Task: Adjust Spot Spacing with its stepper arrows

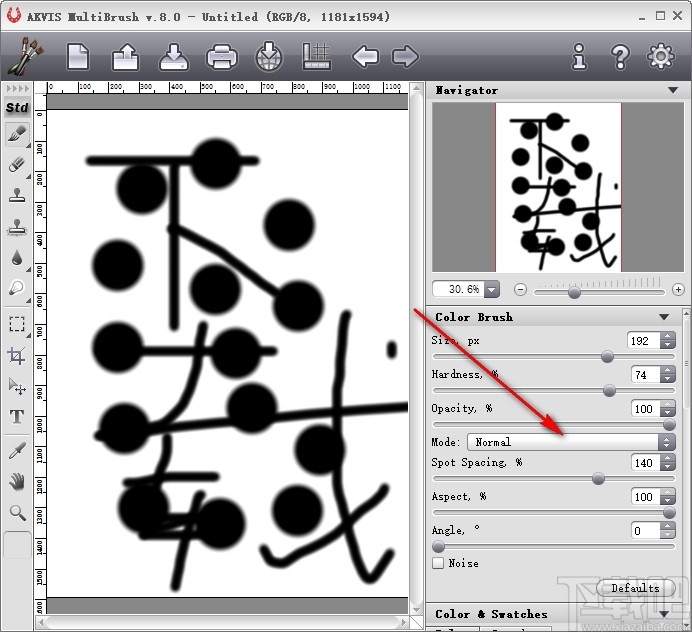Action: pos(668,463)
